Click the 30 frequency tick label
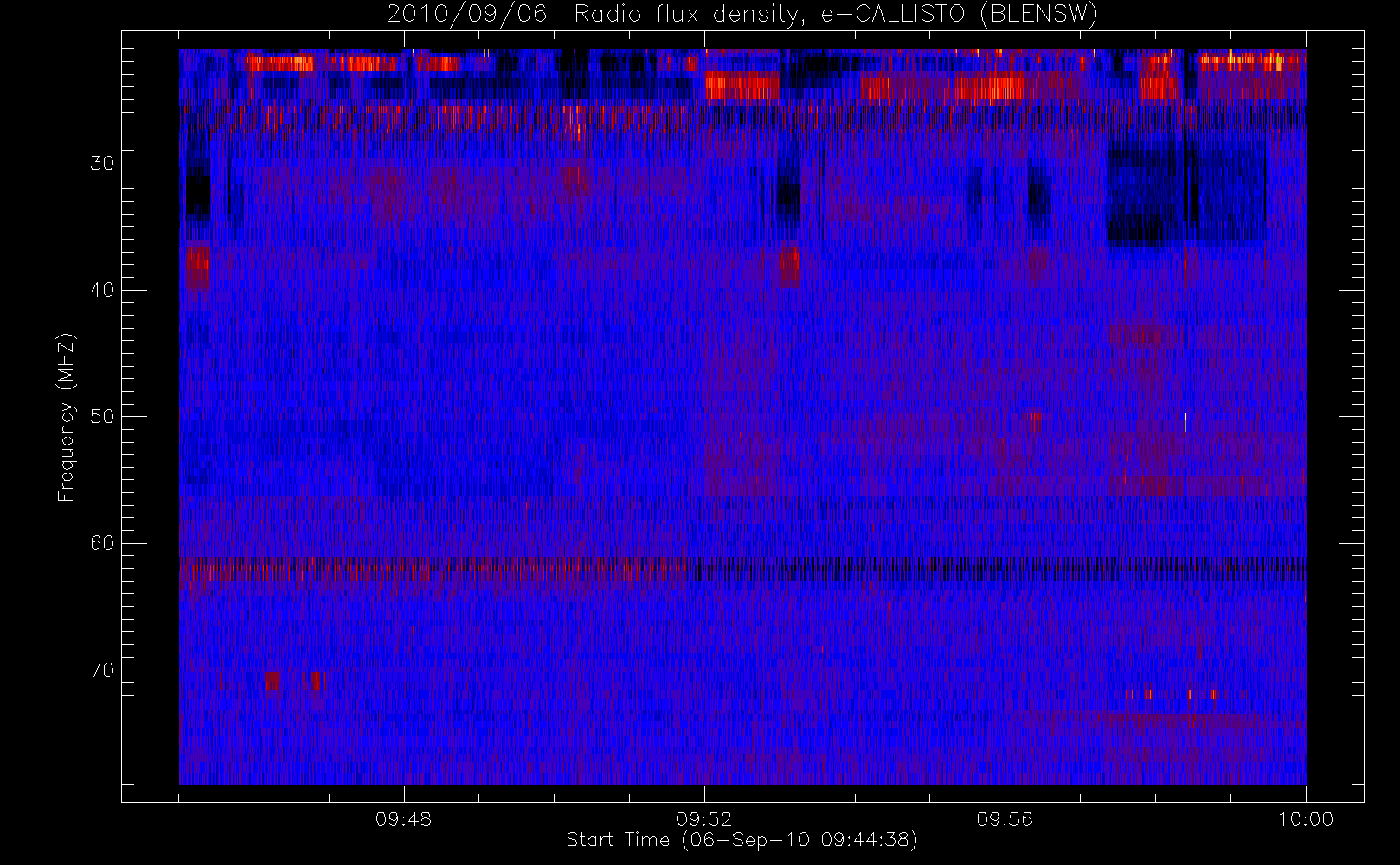This screenshot has height=865, width=1400. coord(102,163)
